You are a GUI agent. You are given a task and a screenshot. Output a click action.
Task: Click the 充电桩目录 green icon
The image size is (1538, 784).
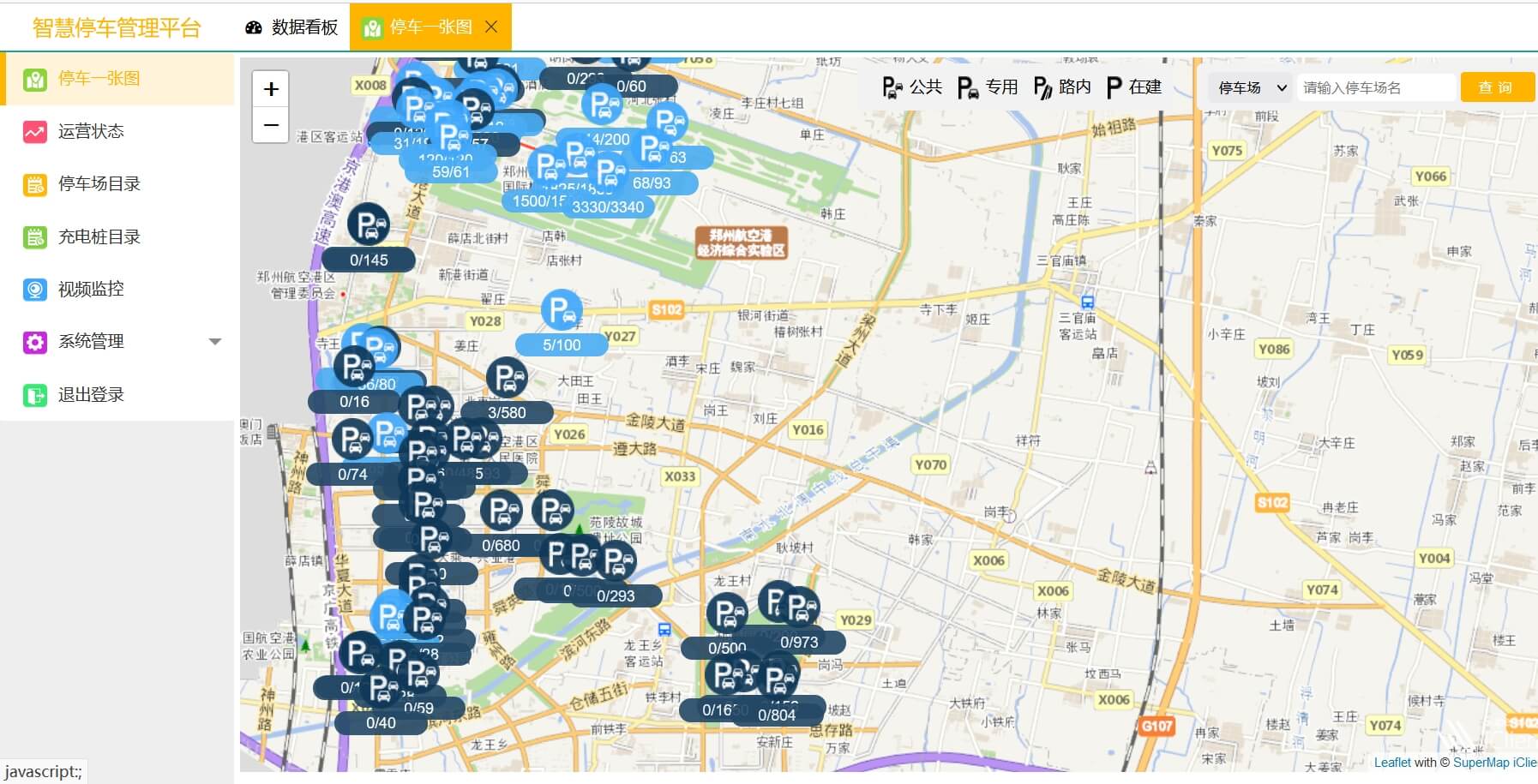(x=35, y=237)
